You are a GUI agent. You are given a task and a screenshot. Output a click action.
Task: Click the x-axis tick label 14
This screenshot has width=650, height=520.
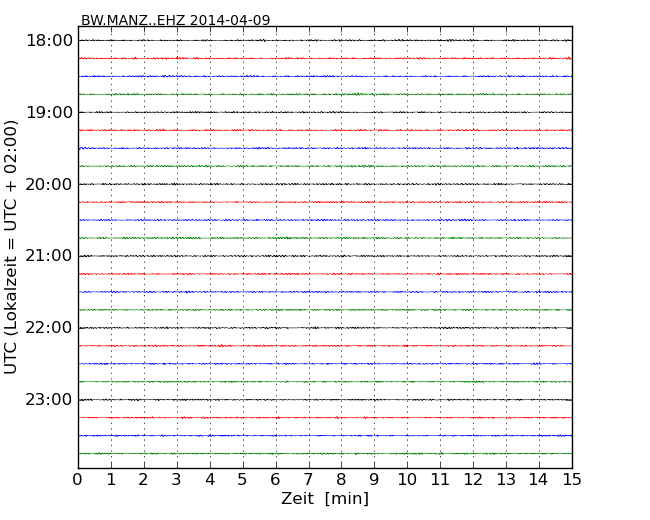[x=539, y=480]
